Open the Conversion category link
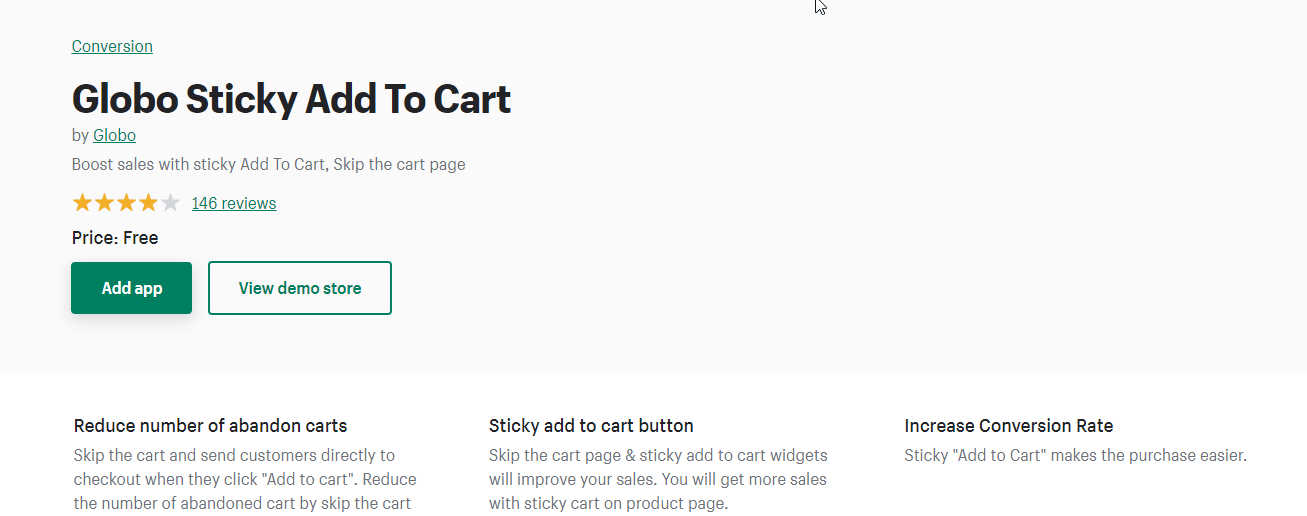 (112, 46)
